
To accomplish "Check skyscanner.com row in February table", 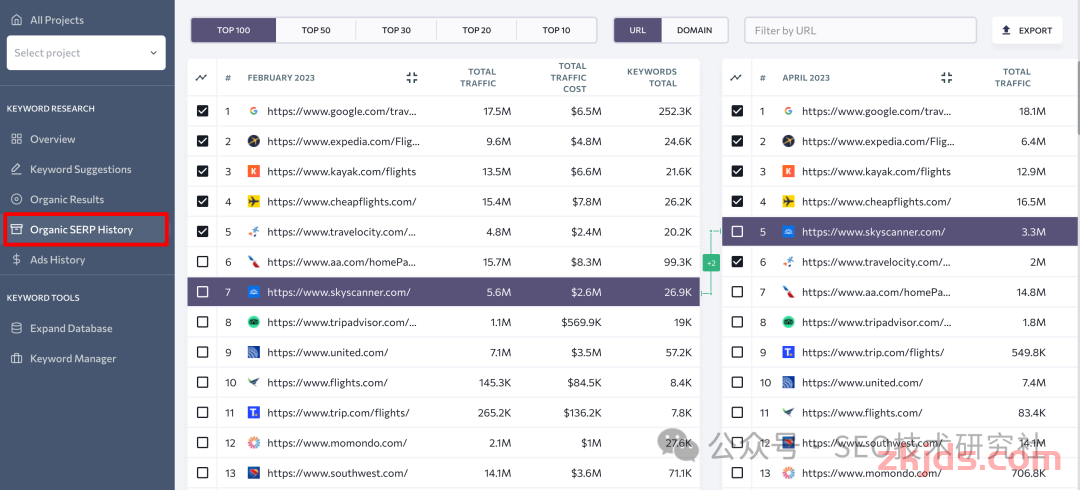I will pos(202,292).
